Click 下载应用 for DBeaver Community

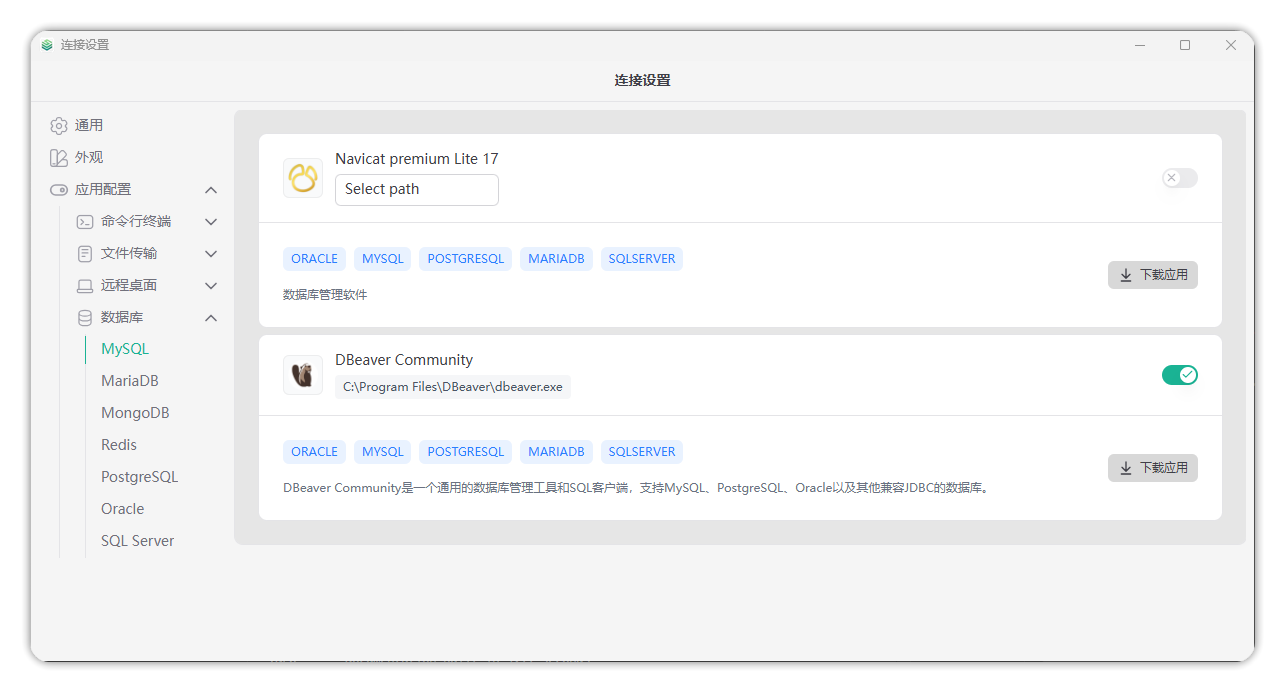[x=1152, y=467]
